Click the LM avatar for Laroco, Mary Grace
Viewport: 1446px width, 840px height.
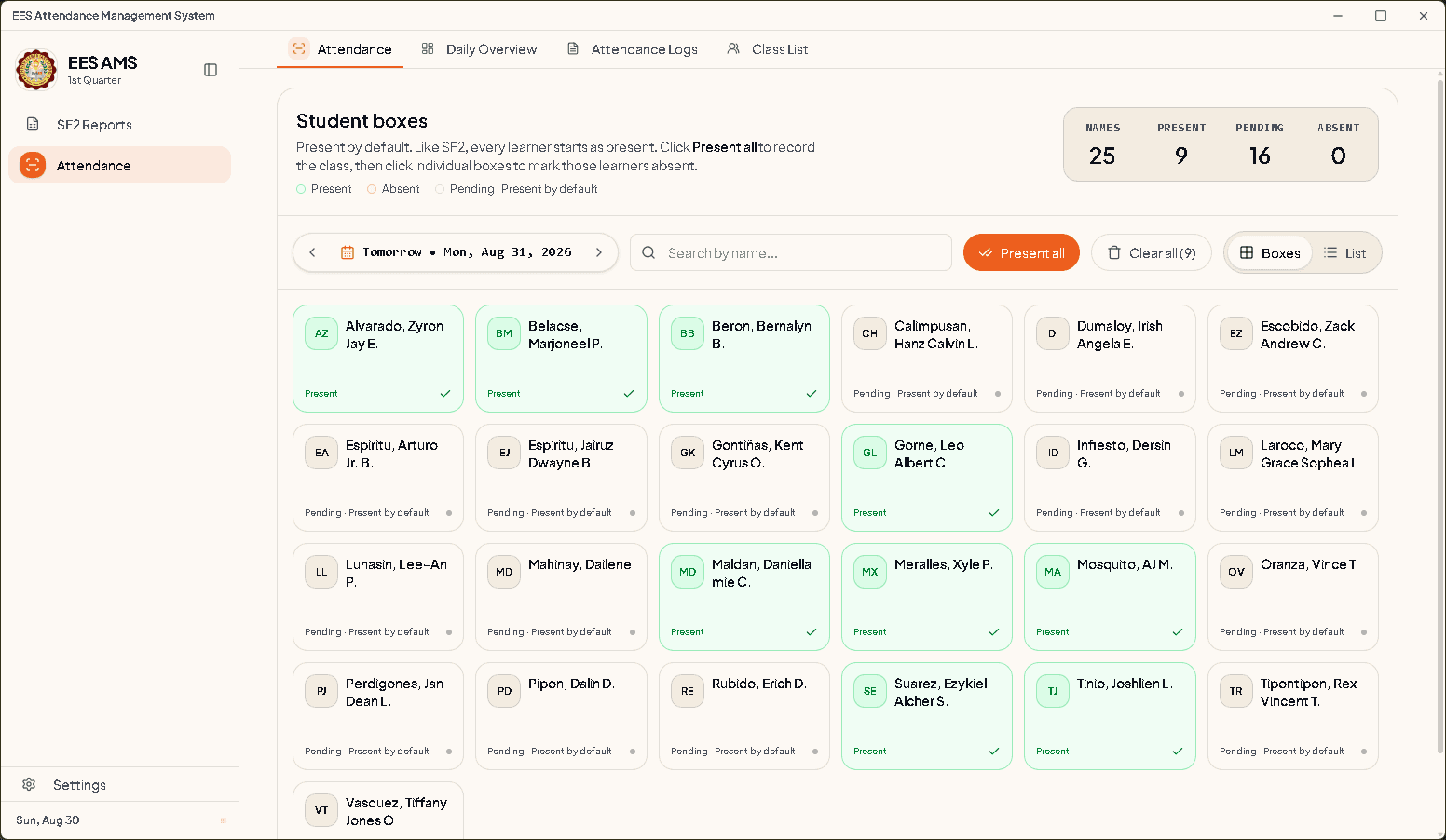[1236, 453]
